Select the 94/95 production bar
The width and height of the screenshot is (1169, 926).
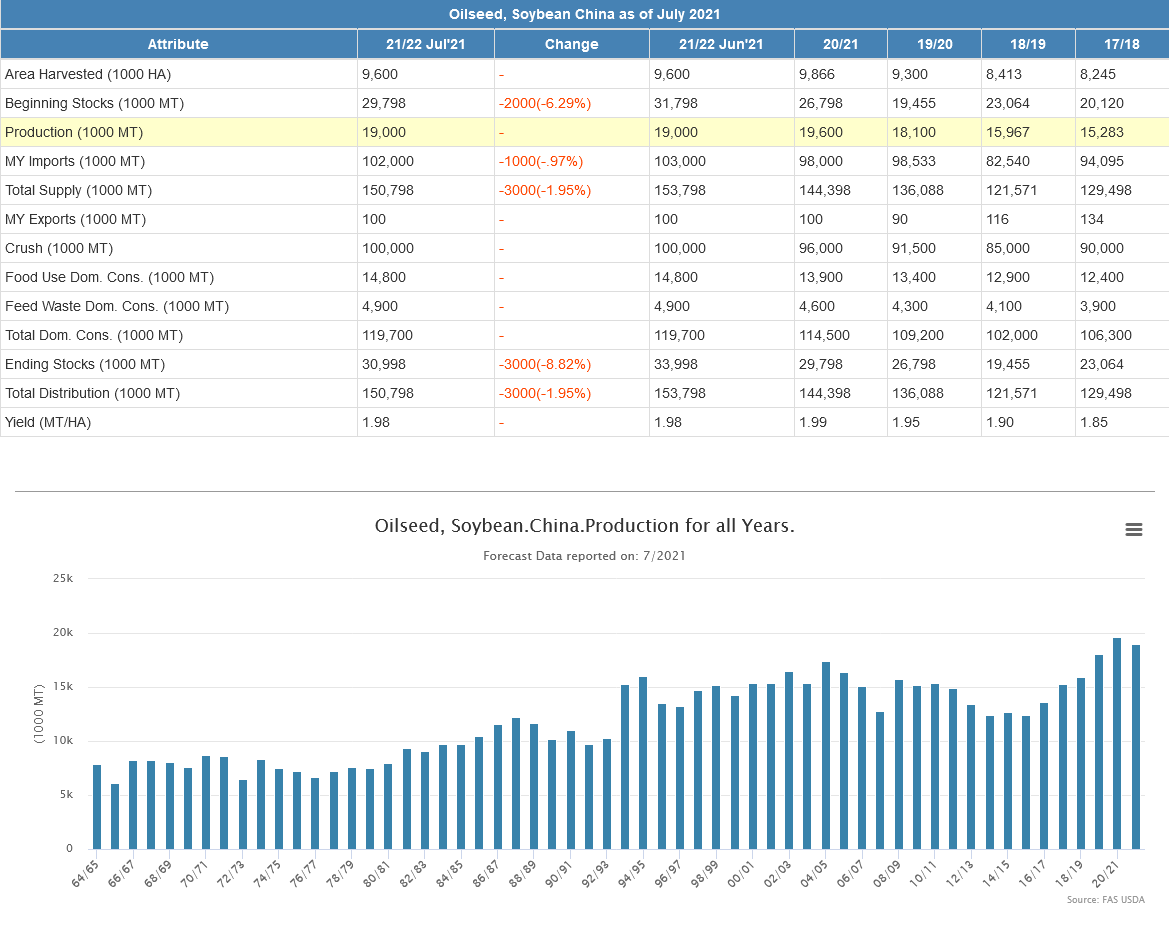(x=625, y=766)
